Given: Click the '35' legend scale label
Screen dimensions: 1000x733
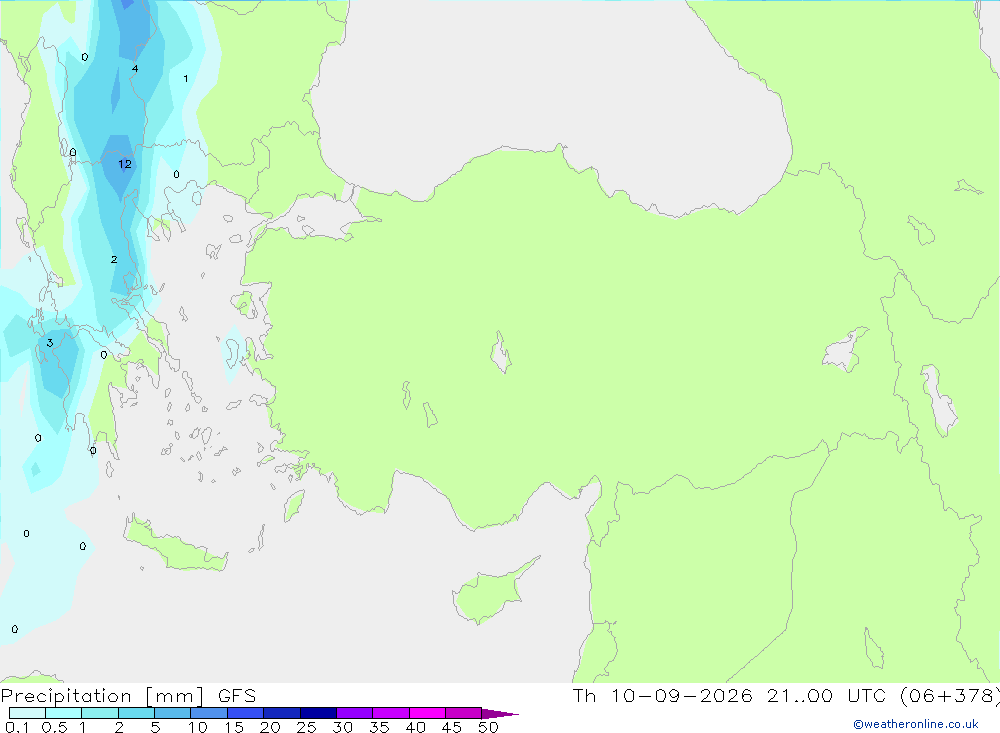Looking at the screenshot, I should coord(379,727).
